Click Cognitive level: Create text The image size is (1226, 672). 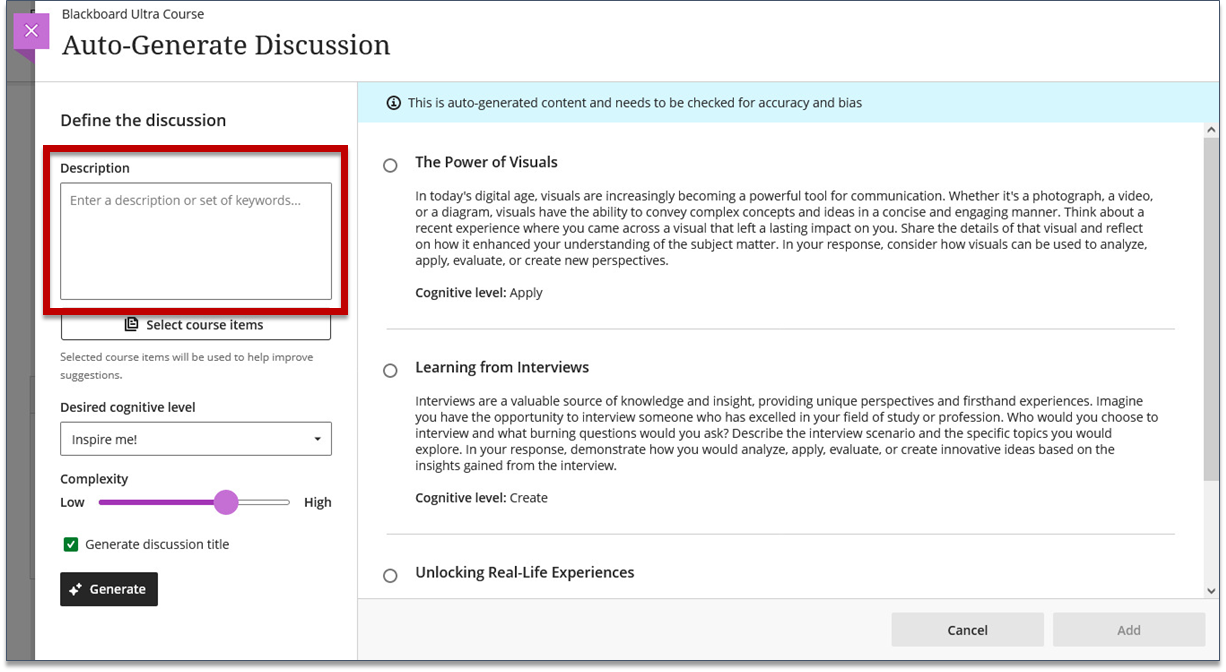(482, 498)
